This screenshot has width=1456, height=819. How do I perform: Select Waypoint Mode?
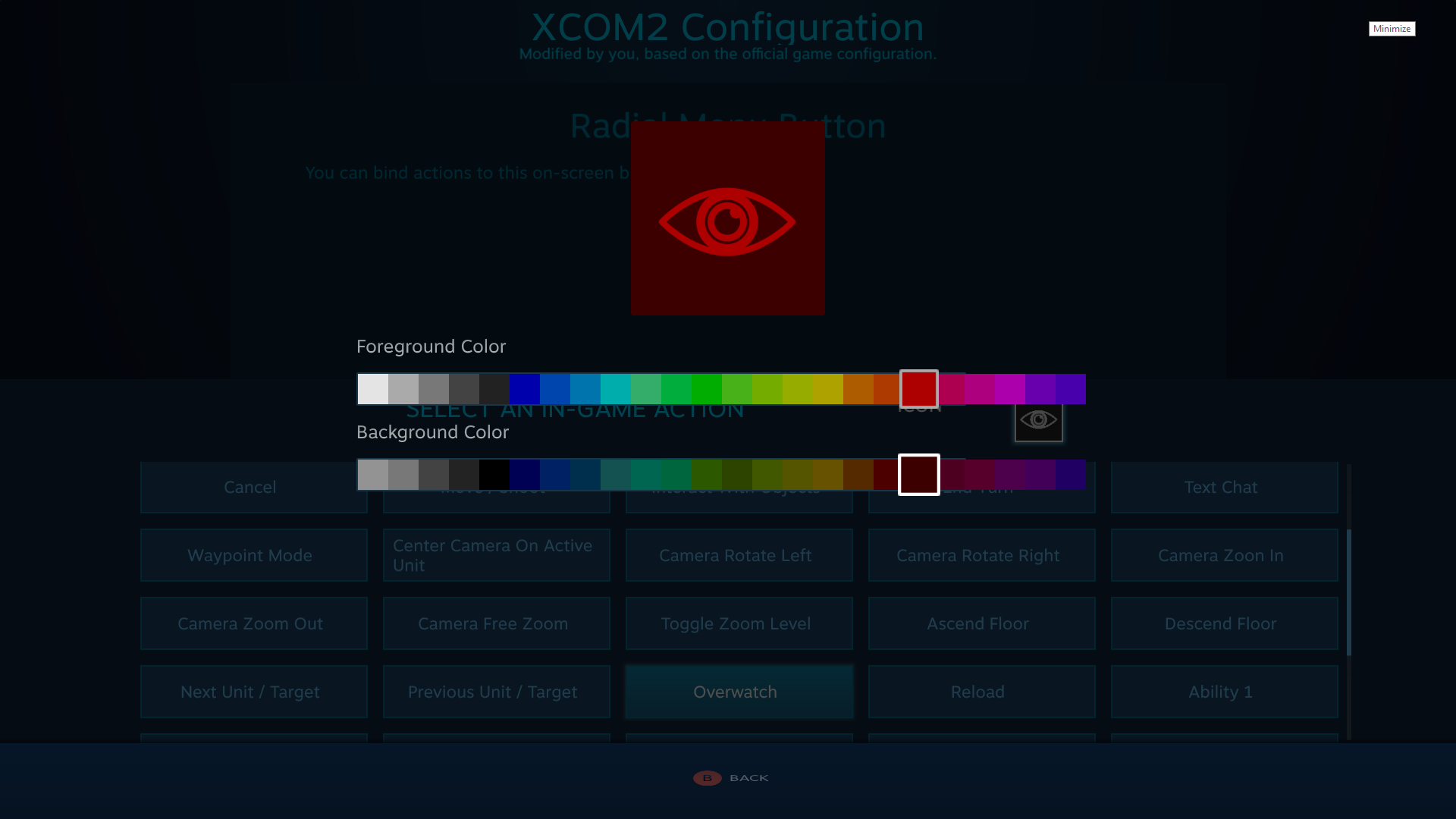249,555
